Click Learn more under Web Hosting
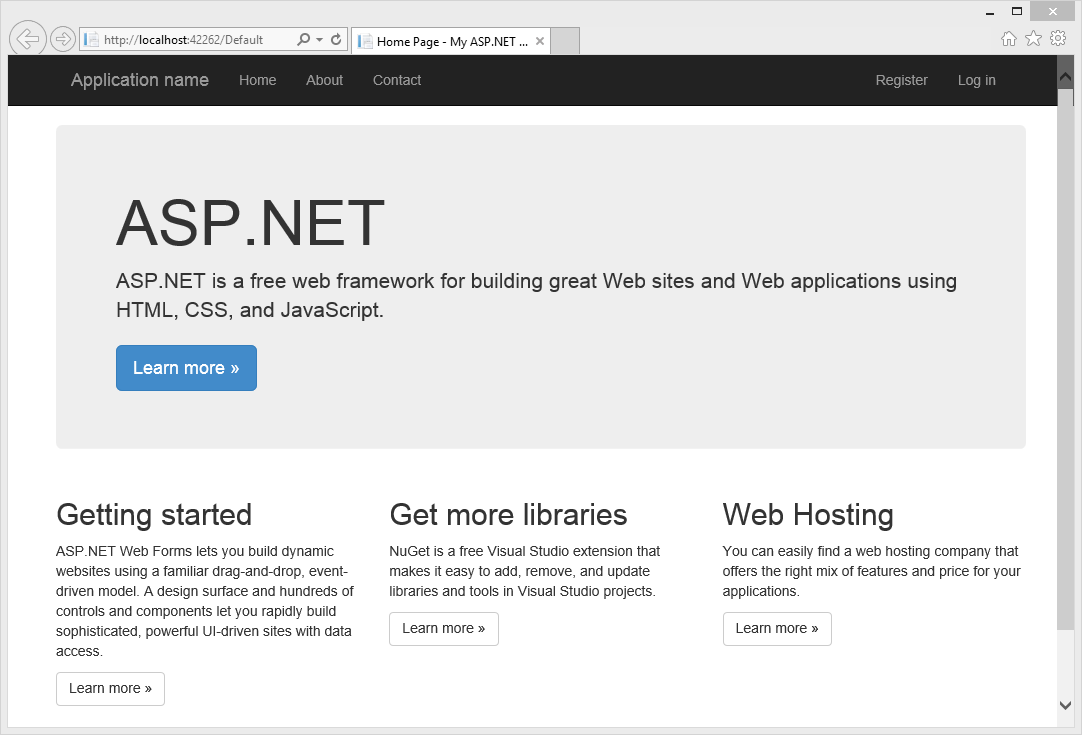This screenshot has width=1082, height=735. point(776,629)
